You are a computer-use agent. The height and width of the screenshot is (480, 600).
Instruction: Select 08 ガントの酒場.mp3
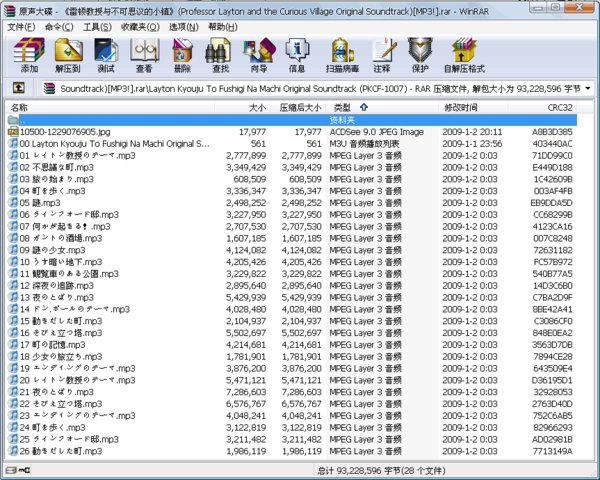61,238
